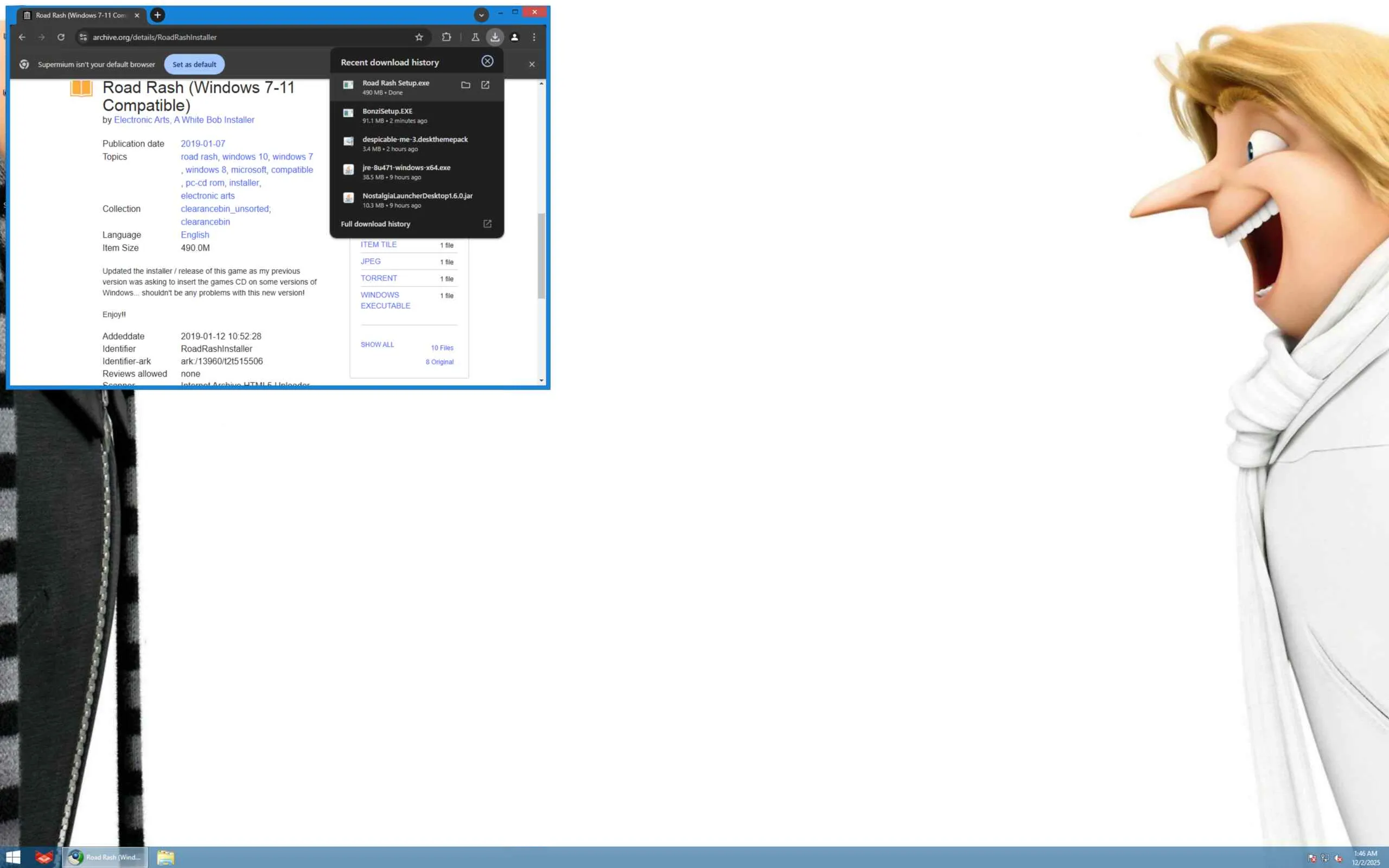The height and width of the screenshot is (868, 1389).
Task: Open the three-dot browser menu
Action: (534, 37)
